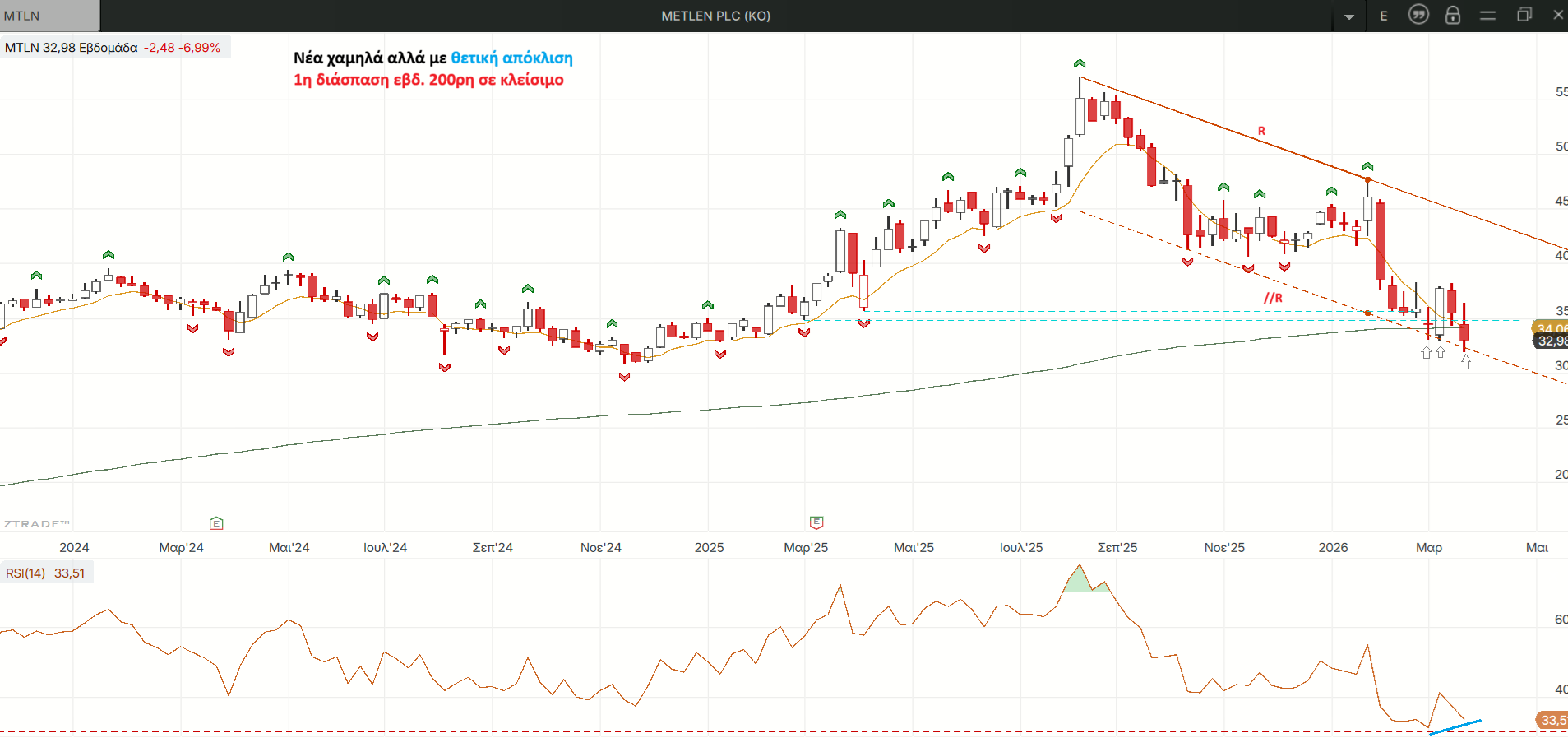
Task: Click the 32,98 current price tag on axis
Action: [1551, 341]
